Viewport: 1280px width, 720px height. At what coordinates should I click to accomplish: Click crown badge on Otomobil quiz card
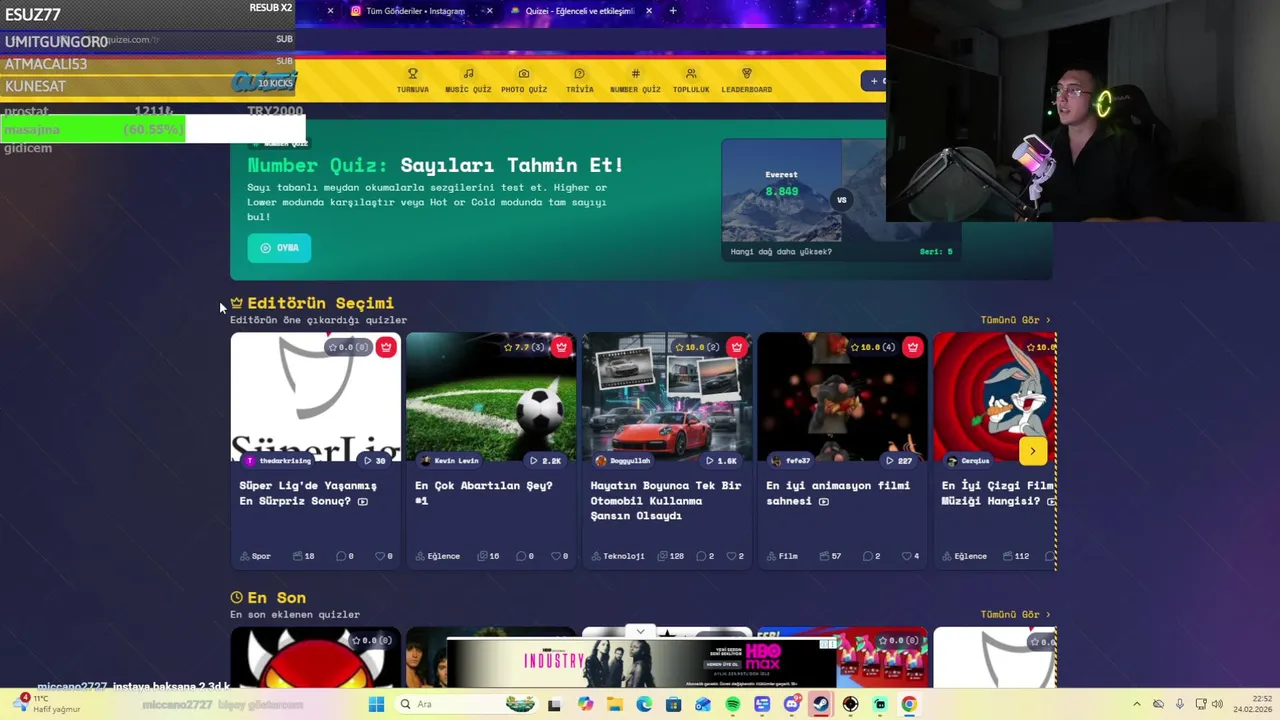[737, 347]
